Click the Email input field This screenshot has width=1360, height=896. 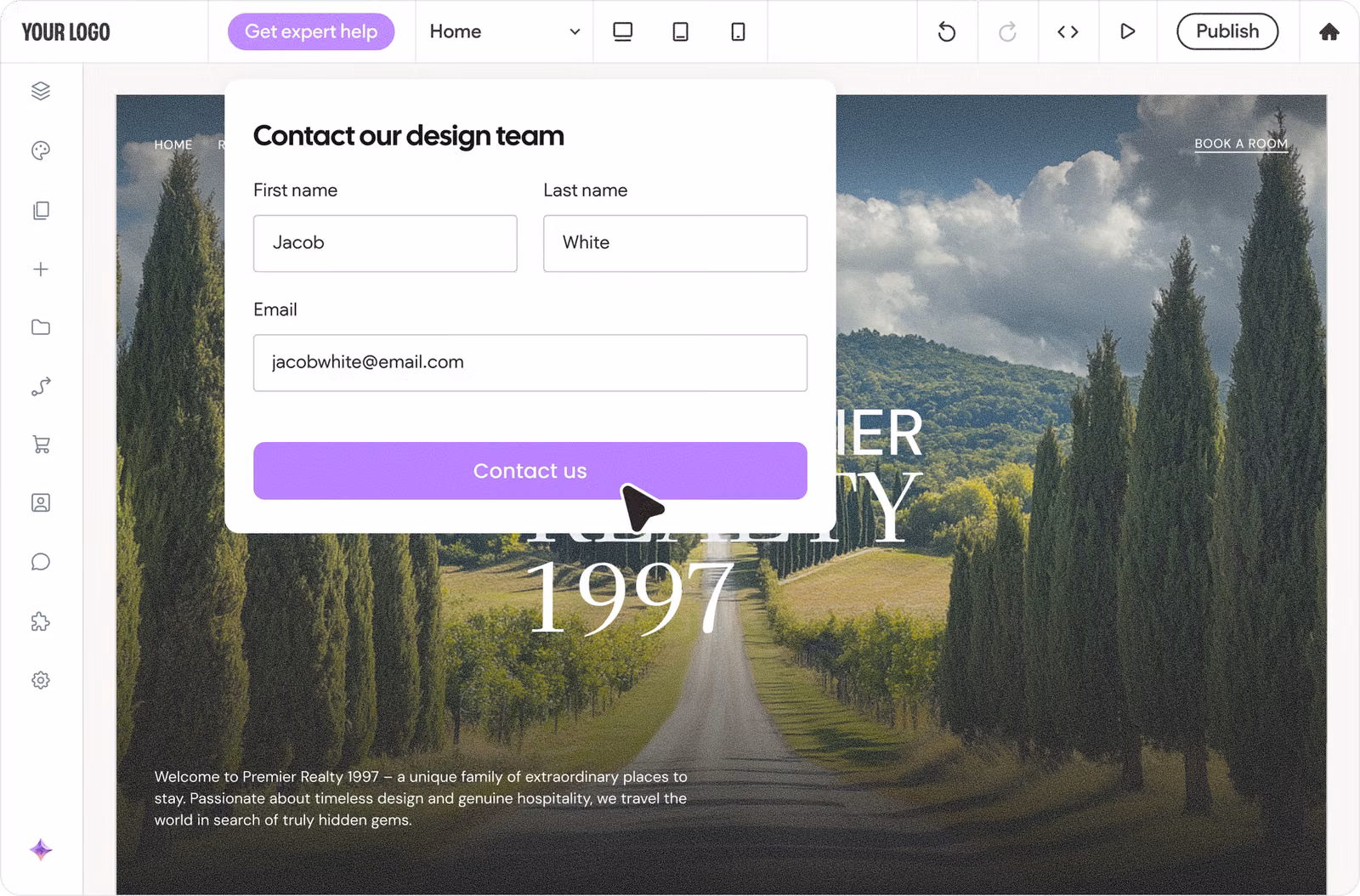pyautogui.click(x=530, y=363)
